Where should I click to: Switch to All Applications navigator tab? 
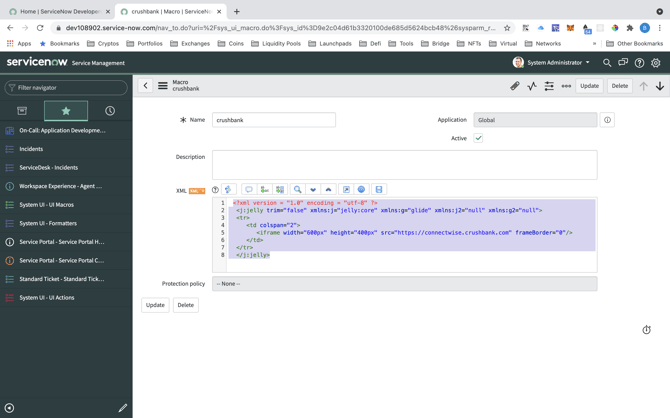point(22,111)
